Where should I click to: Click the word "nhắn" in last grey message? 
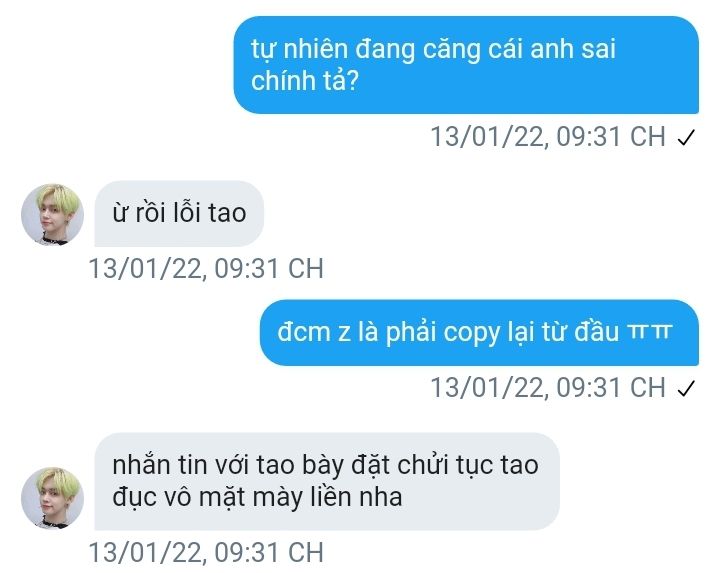click(x=141, y=465)
